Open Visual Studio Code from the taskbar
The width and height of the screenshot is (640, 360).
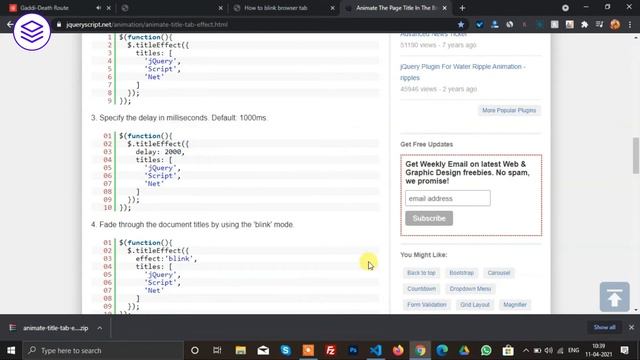point(376,350)
